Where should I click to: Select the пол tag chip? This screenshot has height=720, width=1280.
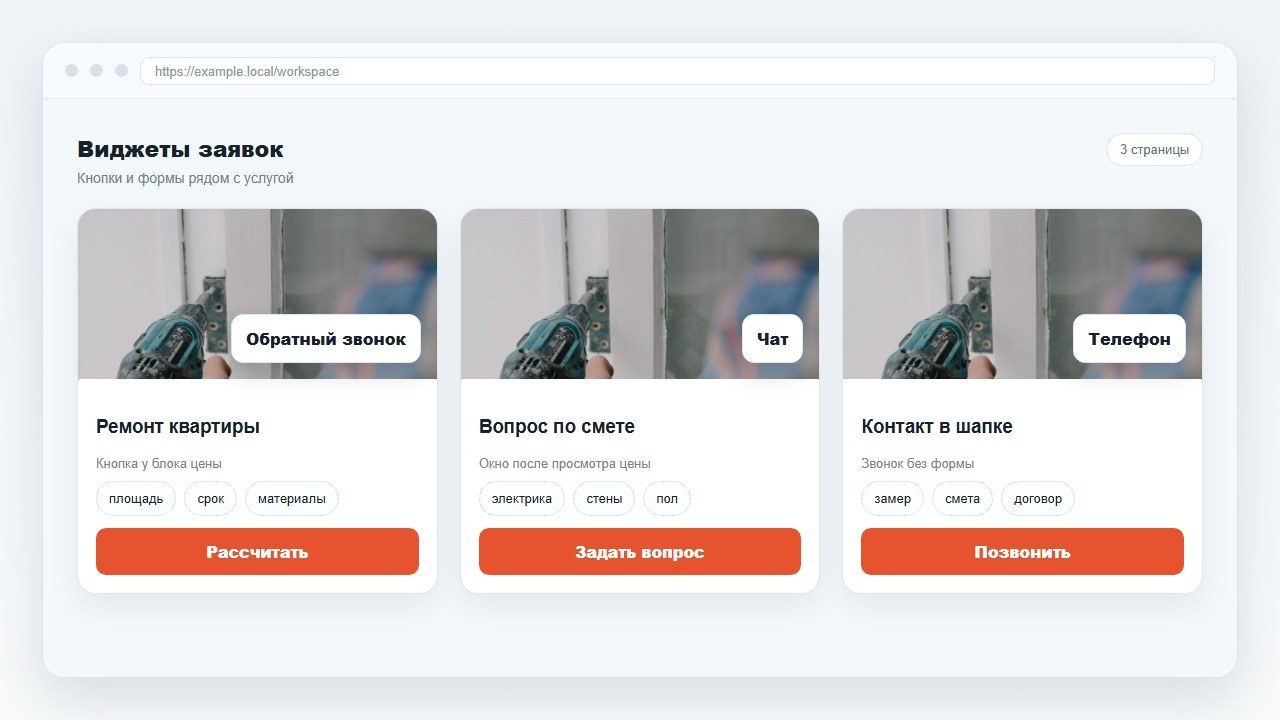pyautogui.click(x=667, y=498)
